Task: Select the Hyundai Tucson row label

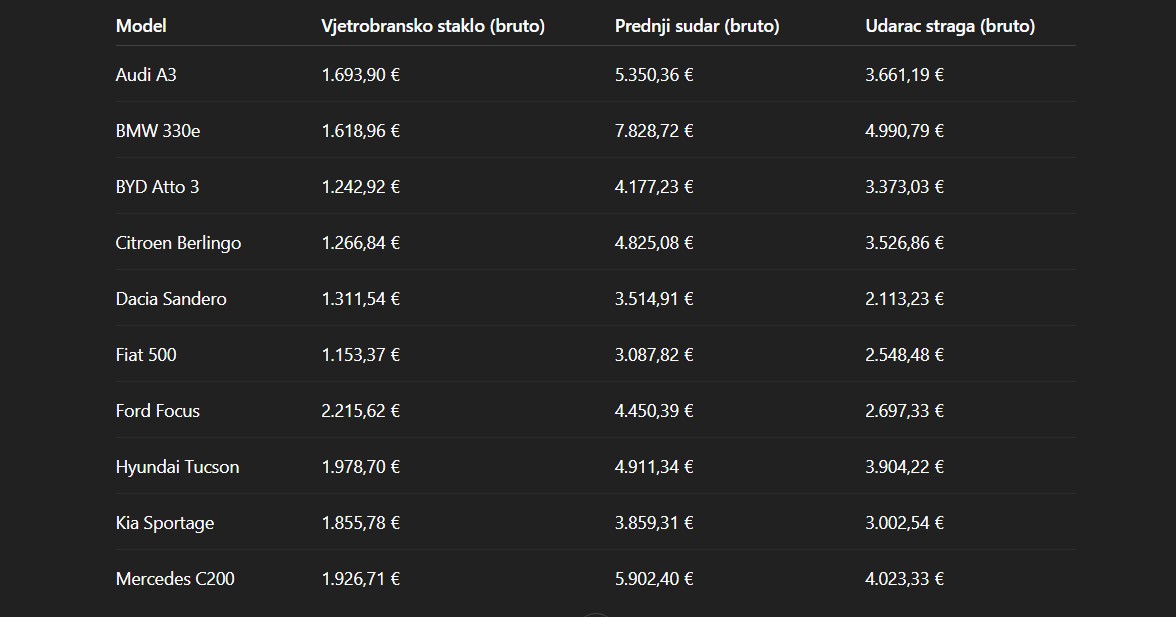Action: coord(177,466)
